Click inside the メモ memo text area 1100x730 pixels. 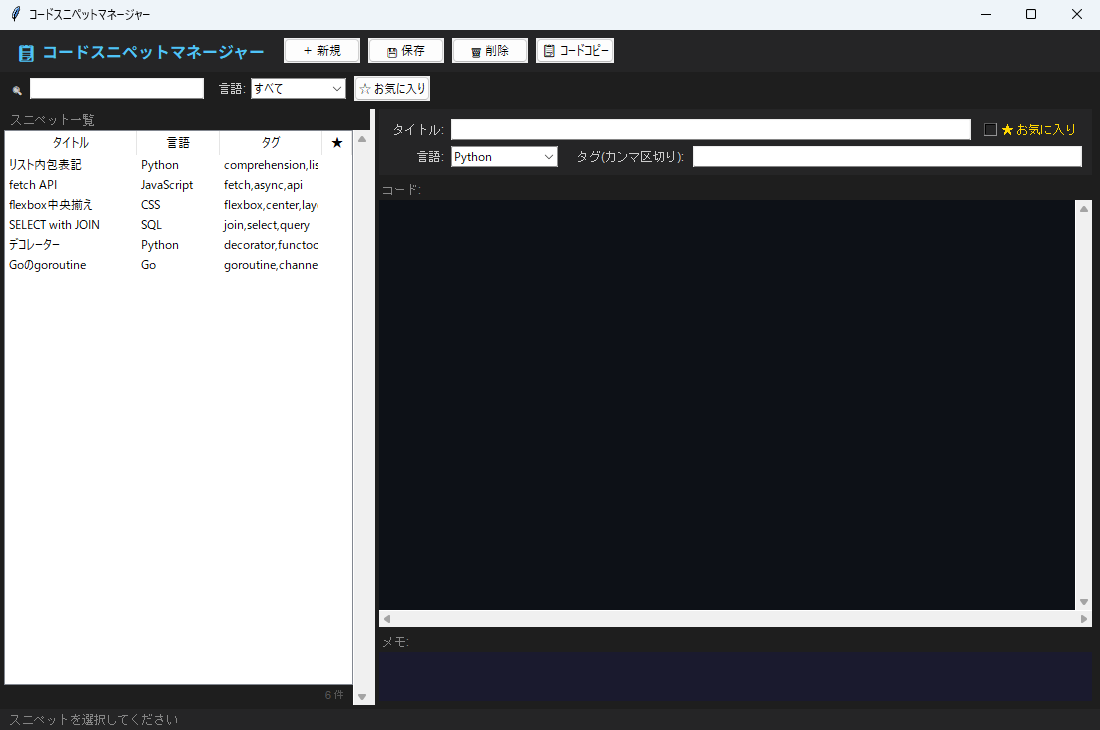tap(735, 677)
